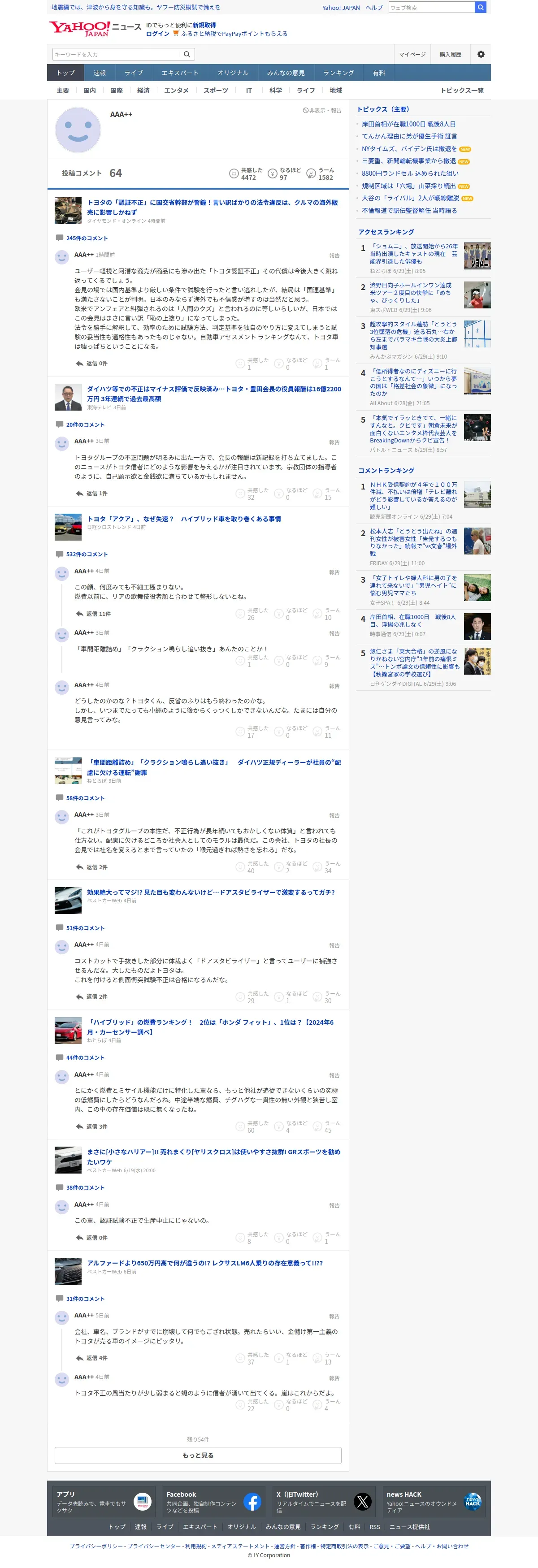Image resolution: width=538 pixels, height=1568 pixels.
Task: Click 共感した reaction with count 26
Action: point(252,614)
